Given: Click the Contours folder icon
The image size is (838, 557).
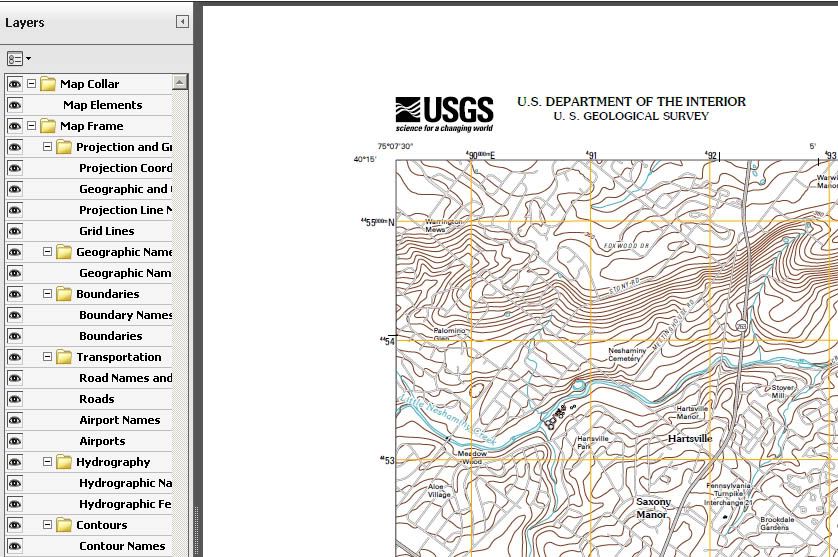Looking at the screenshot, I should [x=64, y=525].
